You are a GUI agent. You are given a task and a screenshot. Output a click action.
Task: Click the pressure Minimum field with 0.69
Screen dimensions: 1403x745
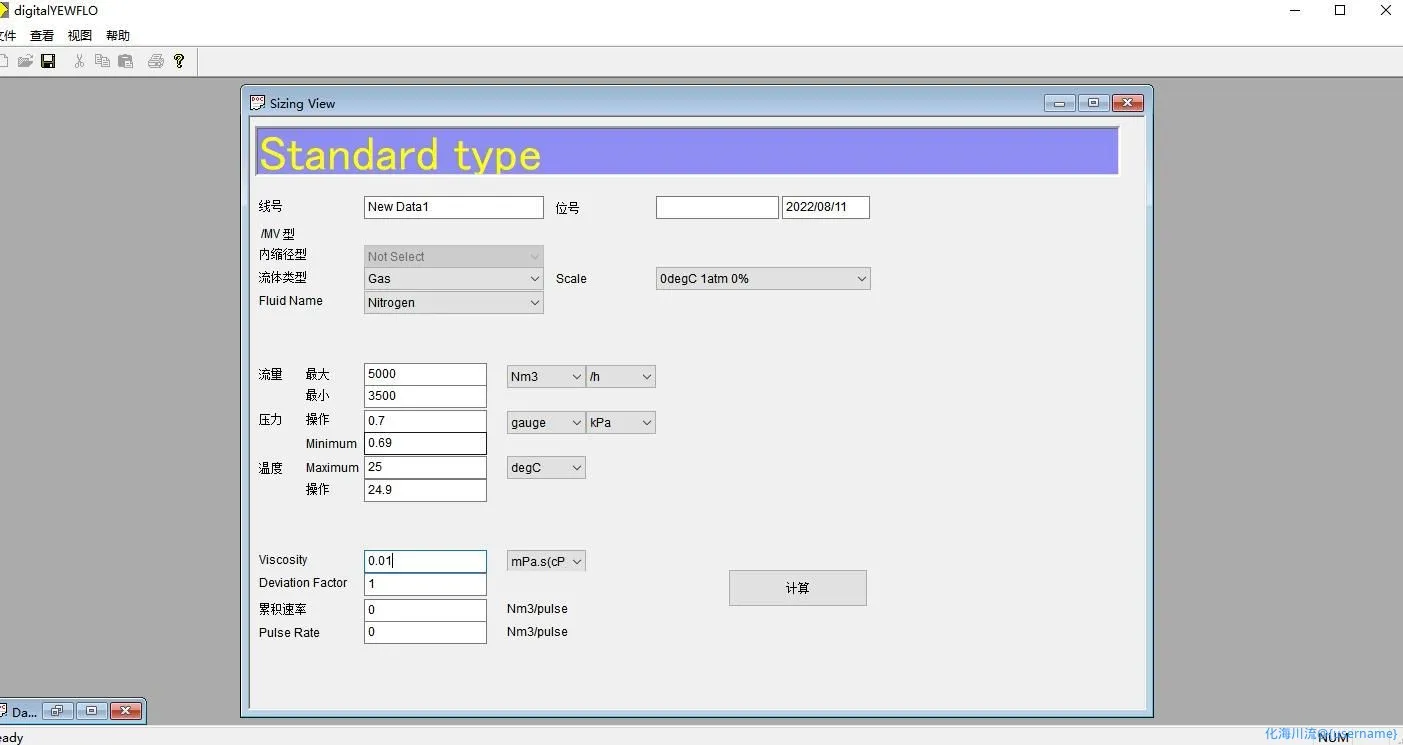425,443
